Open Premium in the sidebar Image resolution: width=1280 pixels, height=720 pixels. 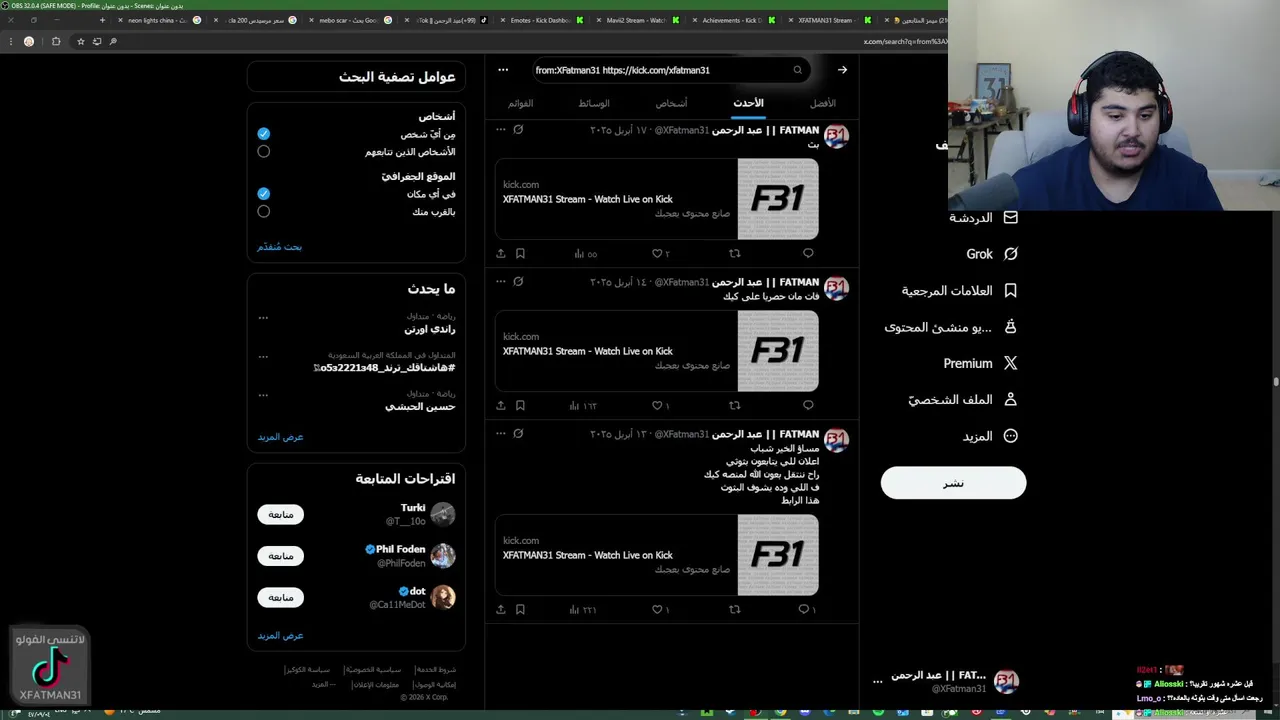pyautogui.click(x=980, y=363)
